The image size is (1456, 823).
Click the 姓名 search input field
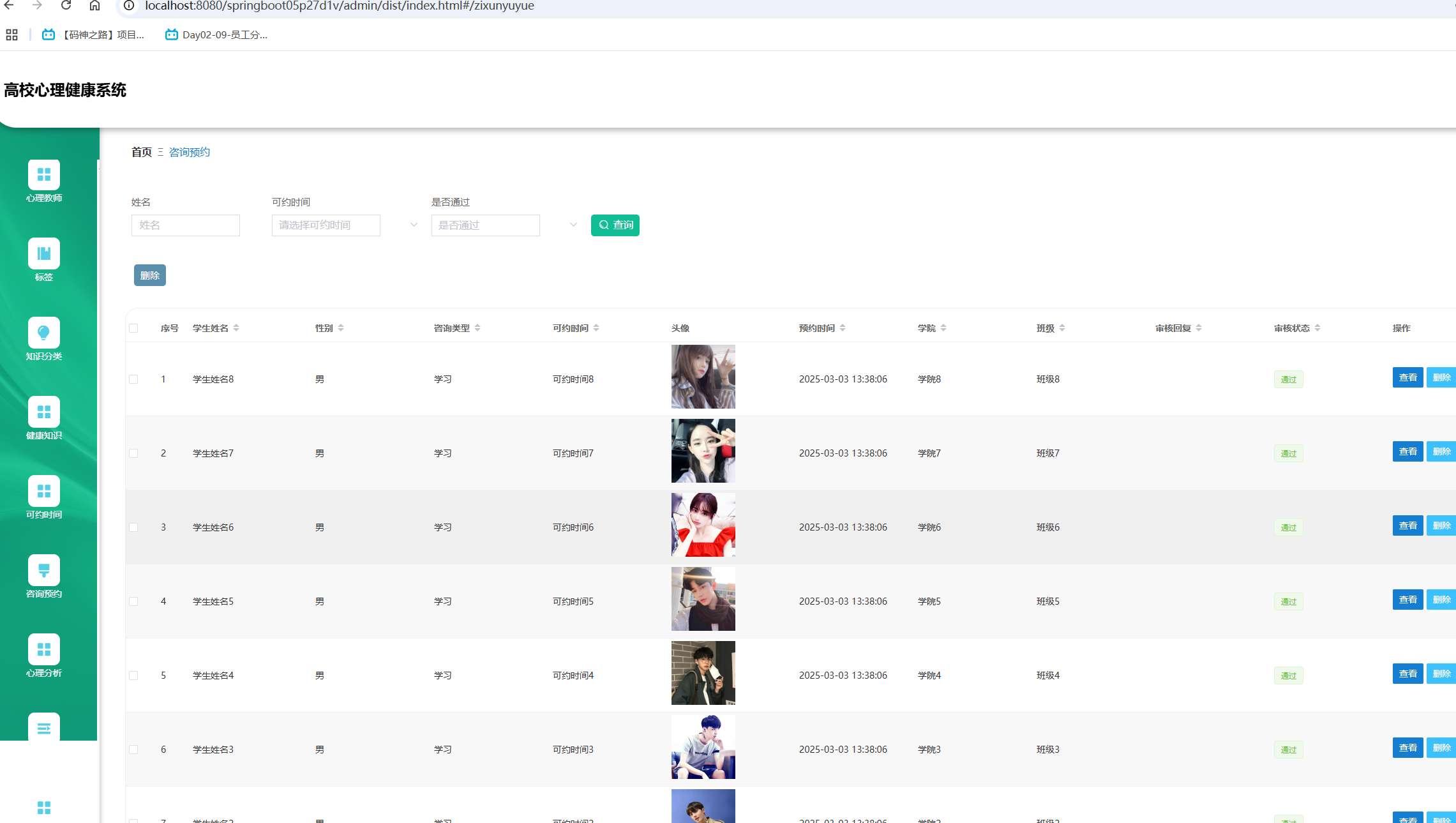(x=186, y=225)
